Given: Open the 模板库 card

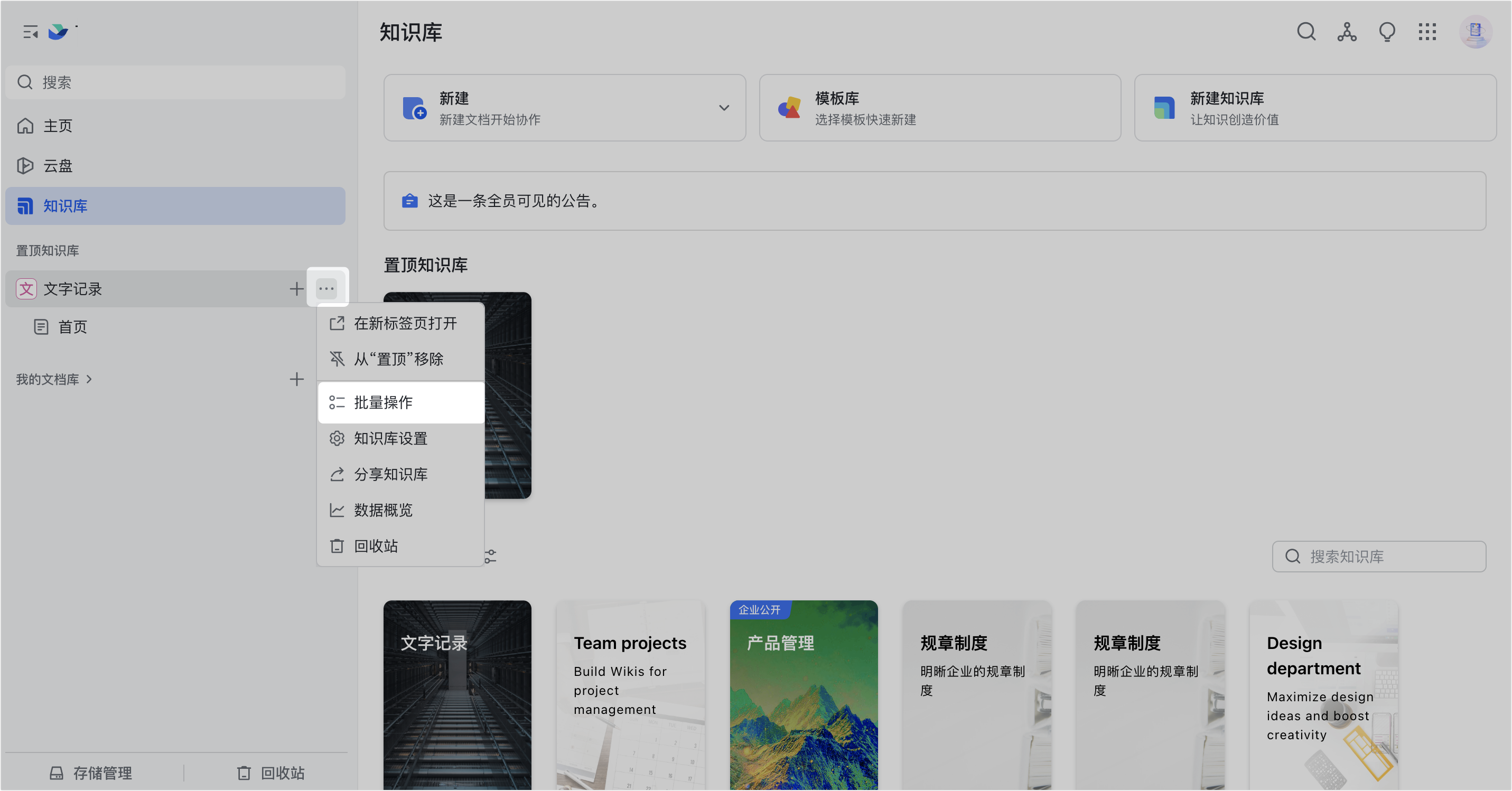Looking at the screenshot, I should pyautogui.click(x=939, y=108).
